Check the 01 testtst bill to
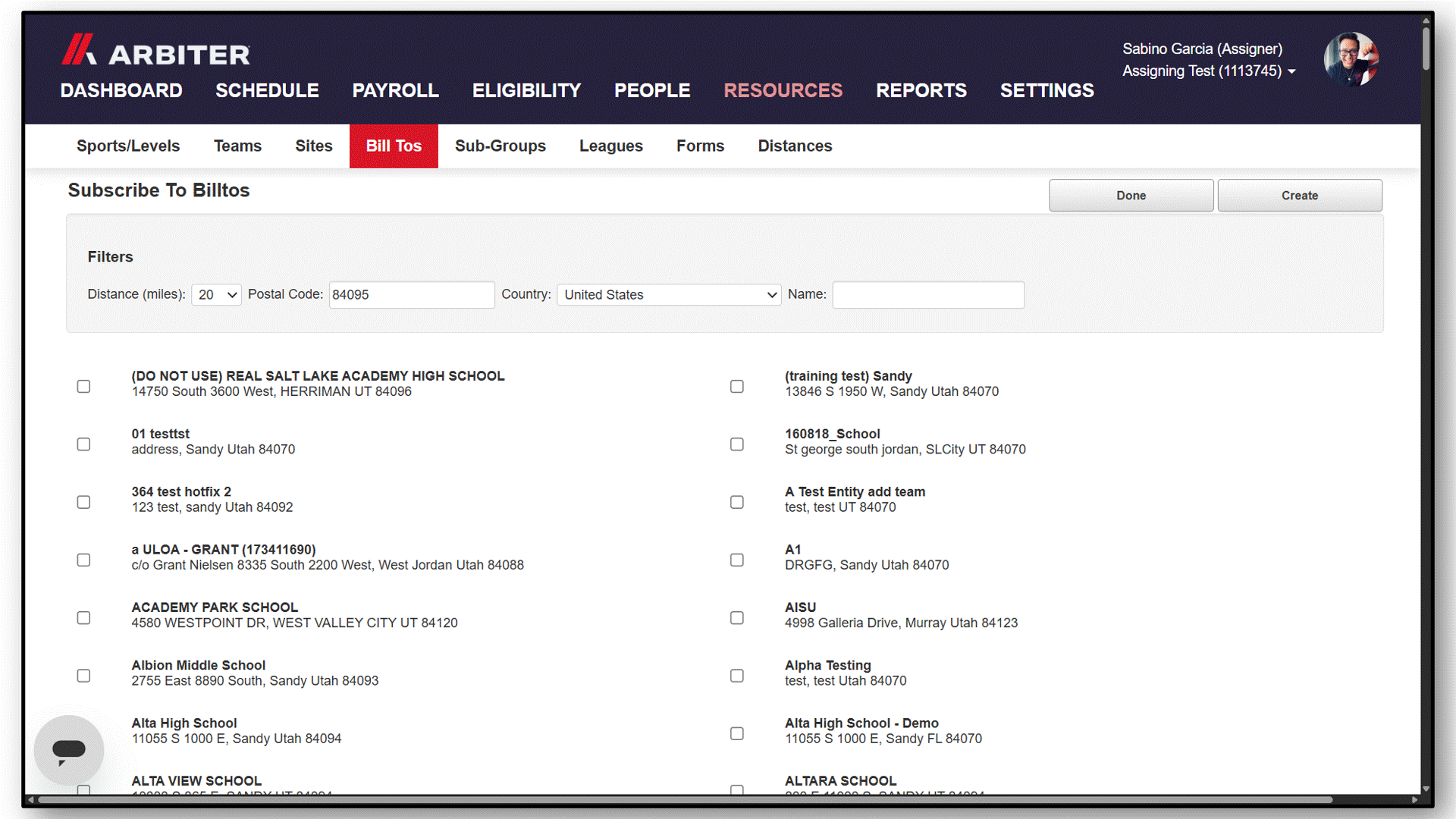Screen dimensions: 1456x819 pyautogui.click(x=83, y=444)
